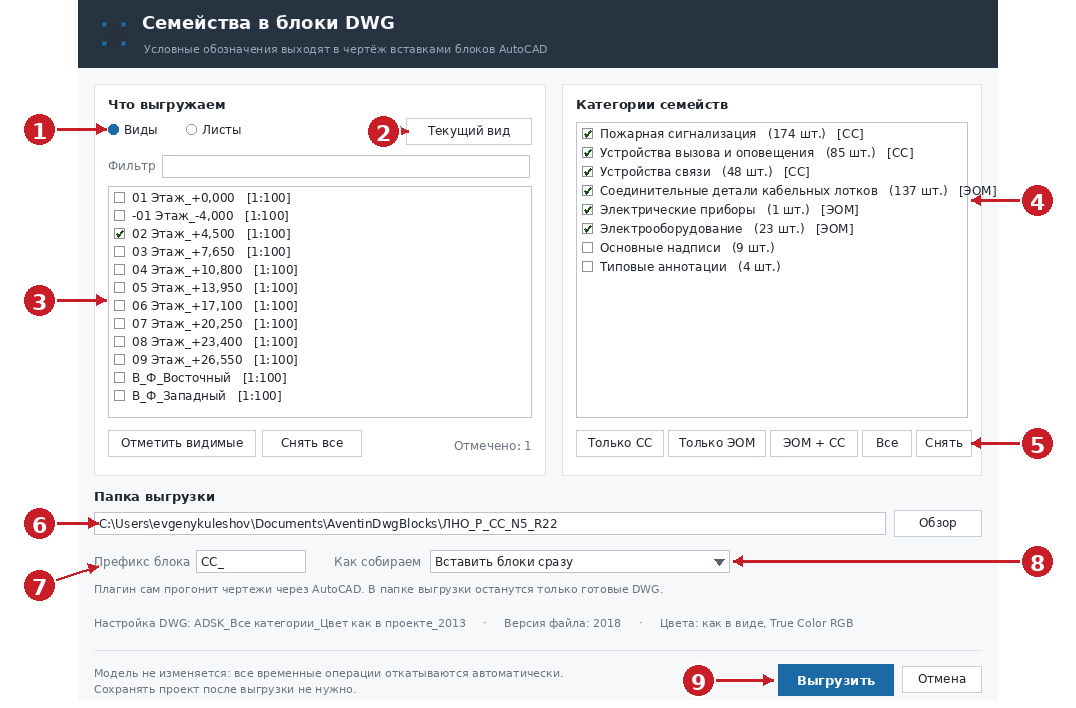Check the 03 Этаж_+7,650 view checkbox

(119, 252)
